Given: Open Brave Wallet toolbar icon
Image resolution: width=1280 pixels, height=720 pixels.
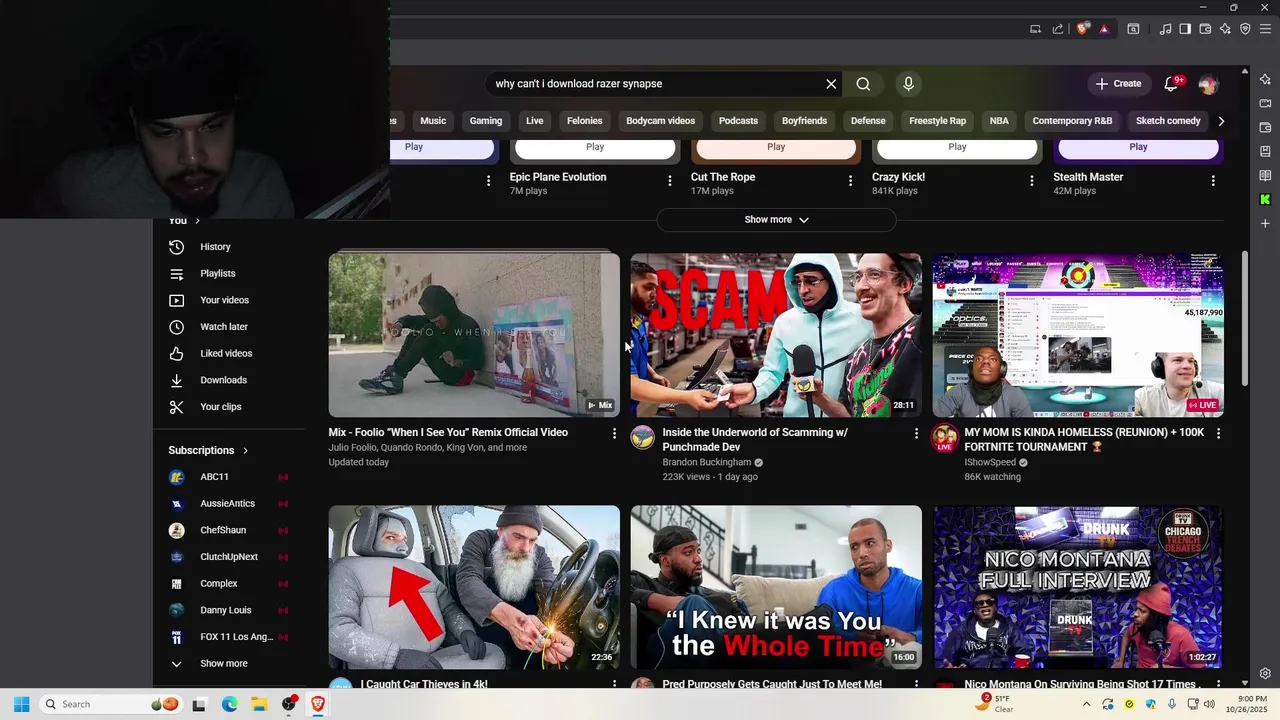Looking at the screenshot, I should pos(1205,29).
